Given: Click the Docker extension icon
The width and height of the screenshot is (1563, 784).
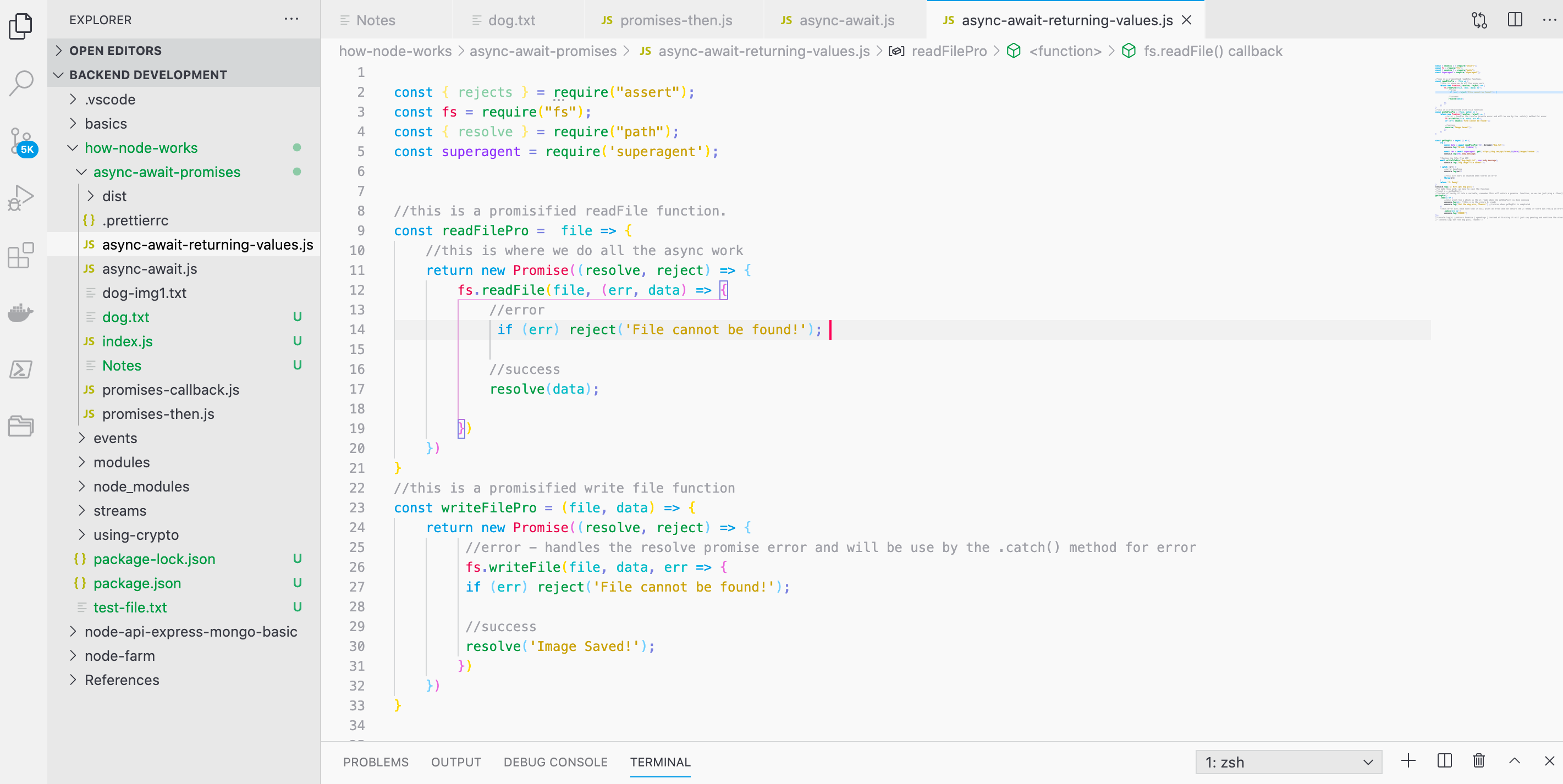Looking at the screenshot, I should (x=21, y=312).
